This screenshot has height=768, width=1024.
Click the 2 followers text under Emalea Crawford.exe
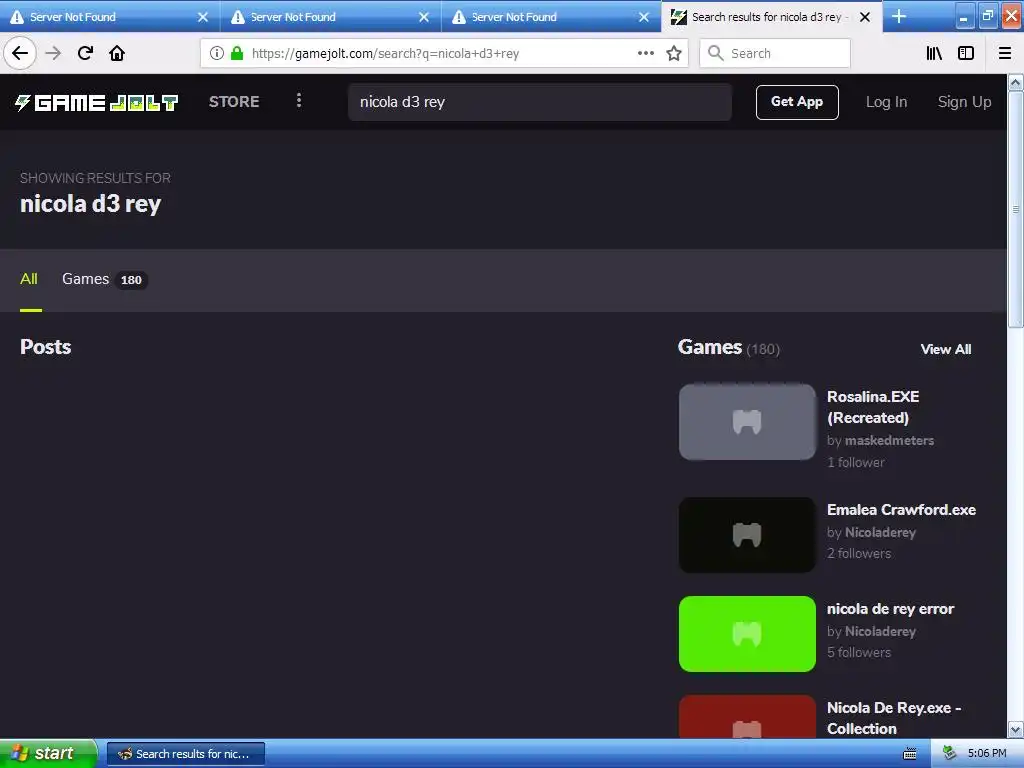(859, 554)
